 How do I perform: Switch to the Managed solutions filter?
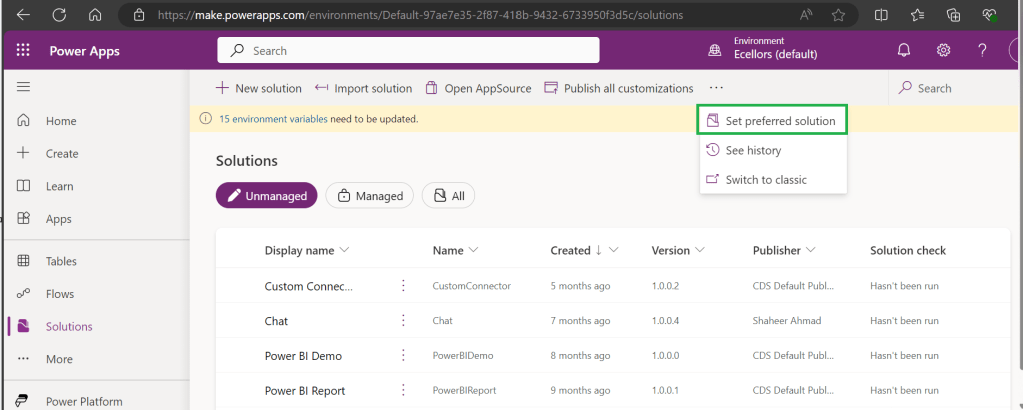(369, 196)
